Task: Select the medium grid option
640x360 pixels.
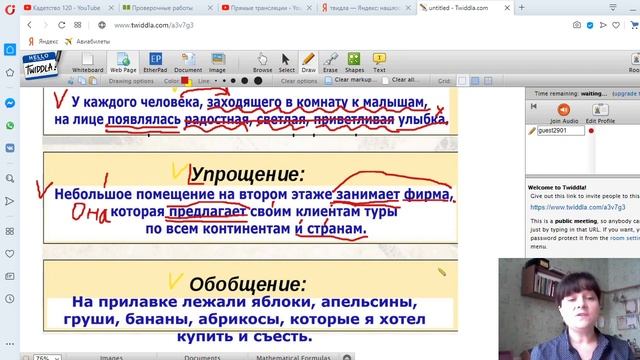Action: [x=475, y=81]
